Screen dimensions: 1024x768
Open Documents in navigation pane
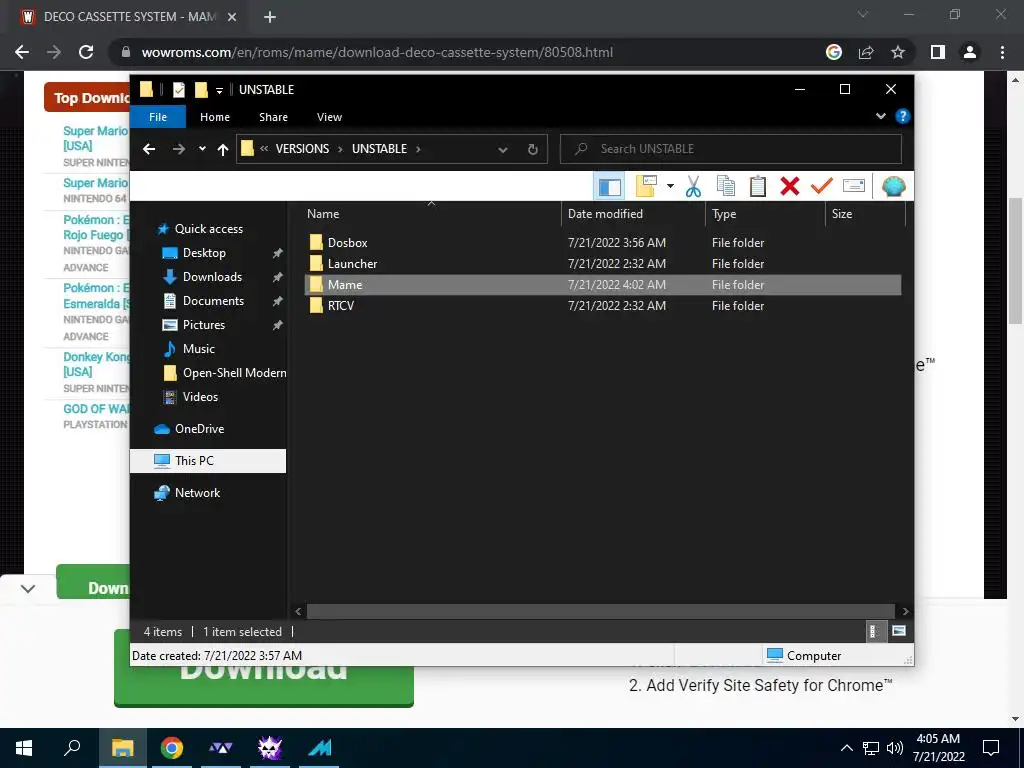click(213, 301)
